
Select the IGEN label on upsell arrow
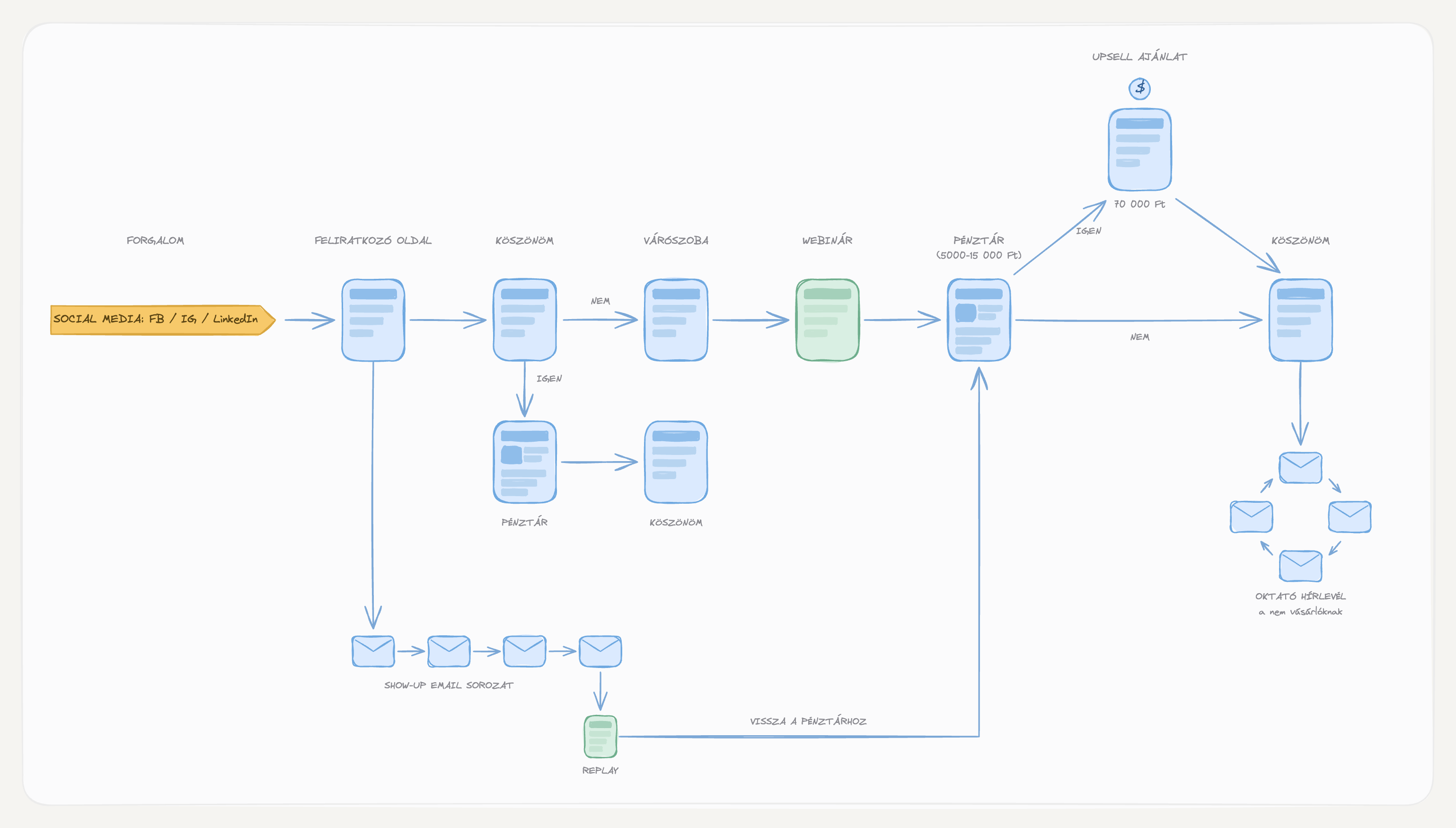tap(1088, 231)
